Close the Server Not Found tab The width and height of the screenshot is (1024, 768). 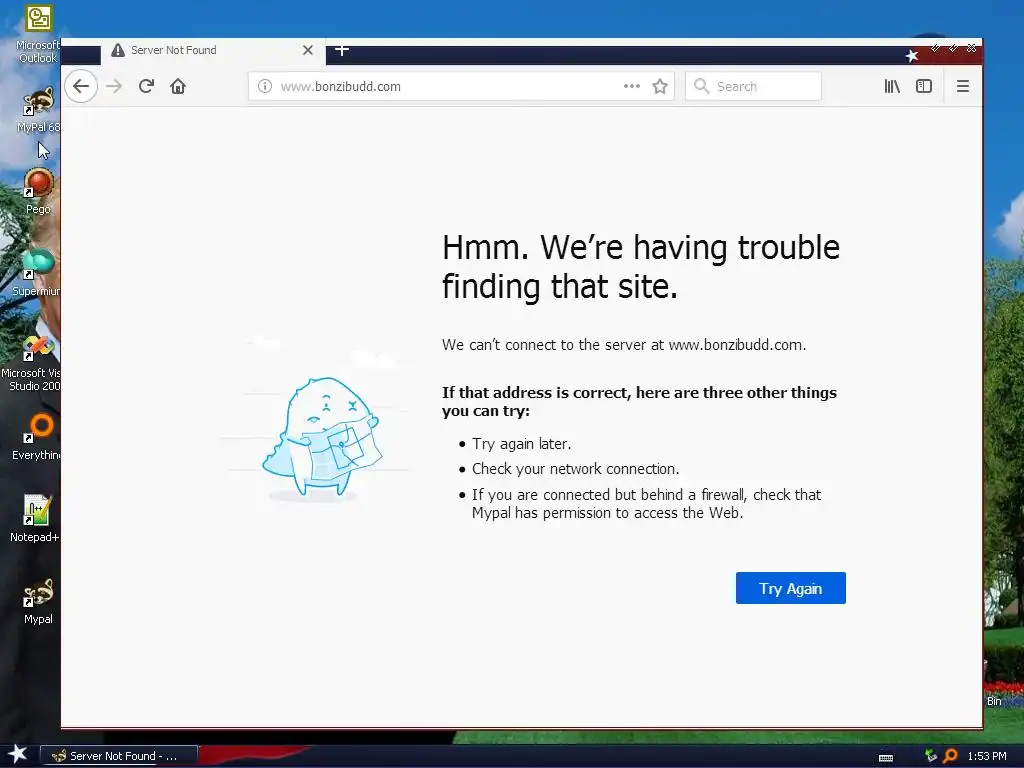(308, 50)
